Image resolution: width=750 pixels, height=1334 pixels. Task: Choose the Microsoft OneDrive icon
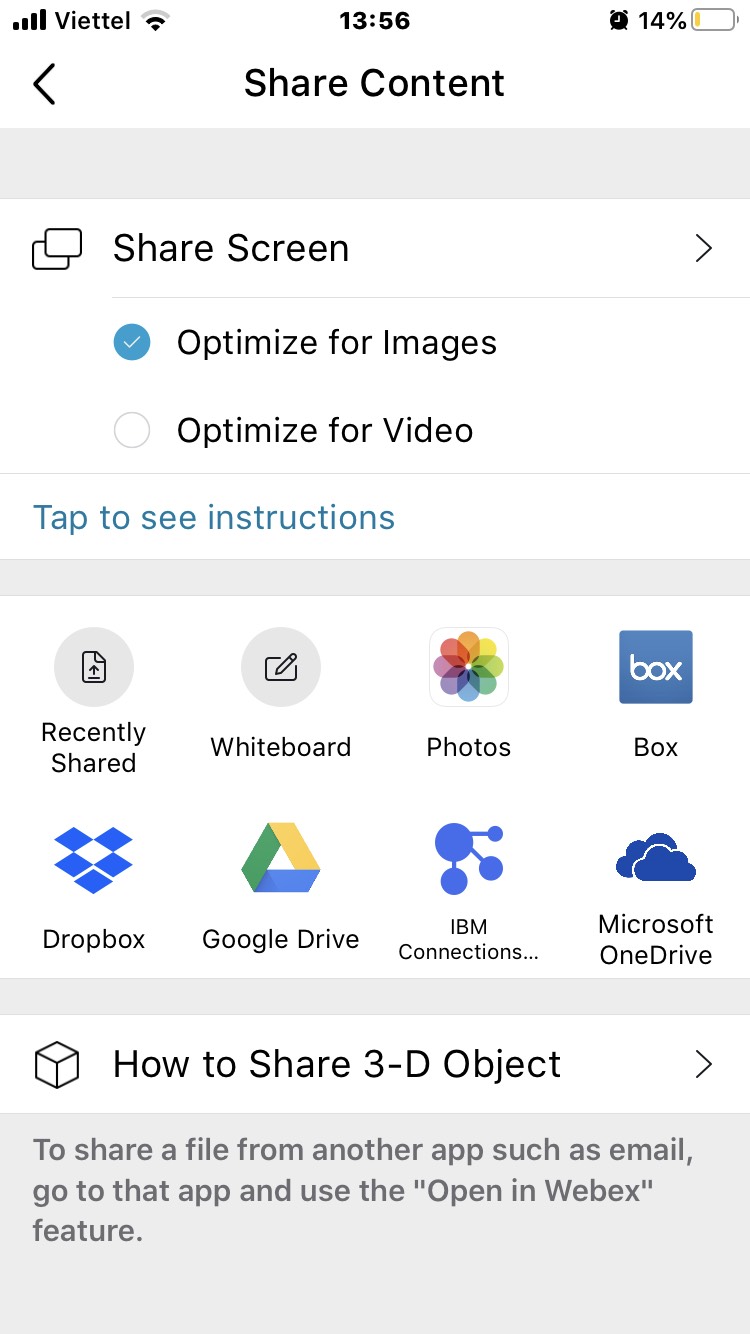point(656,859)
